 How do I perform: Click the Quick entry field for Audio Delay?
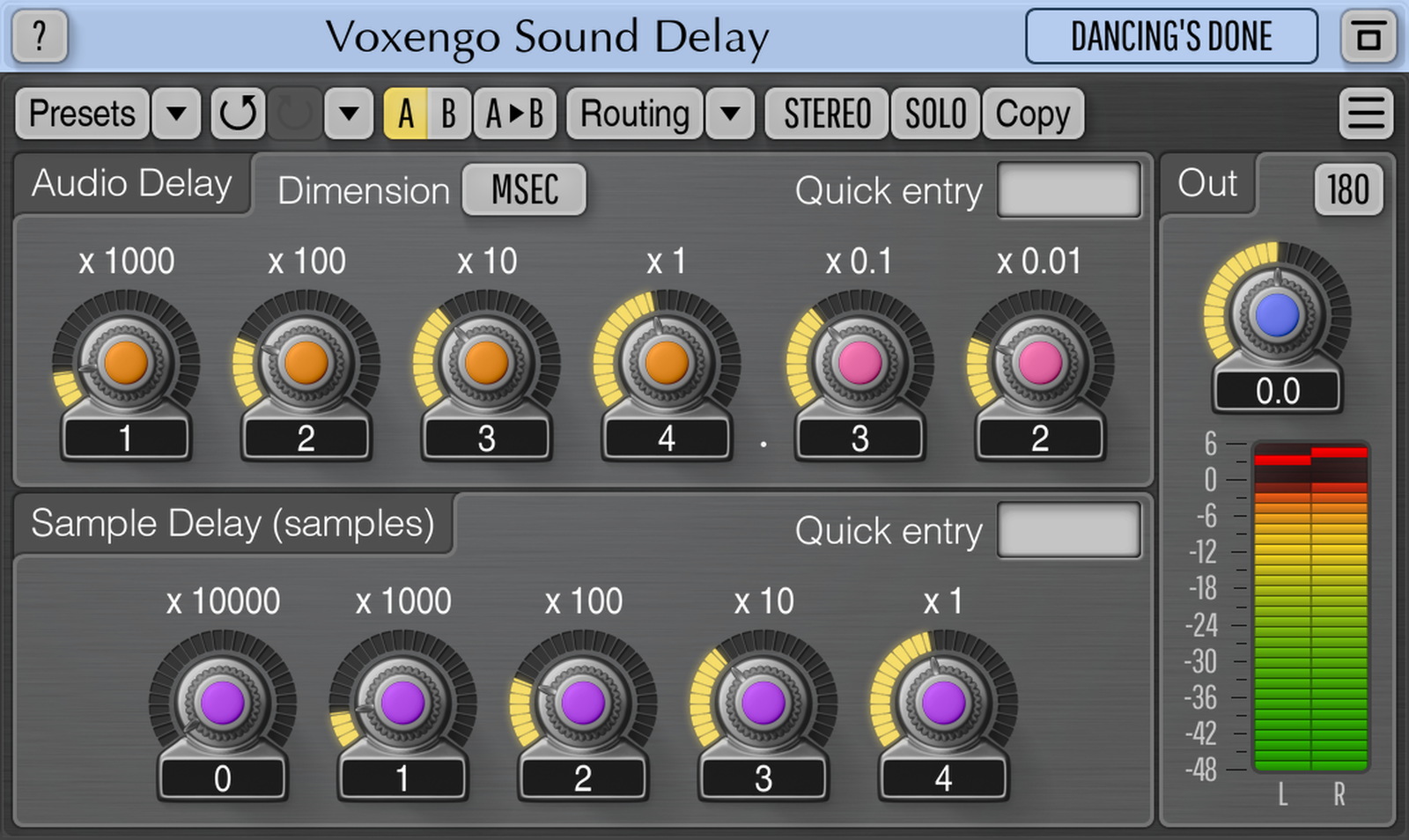click(1067, 188)
